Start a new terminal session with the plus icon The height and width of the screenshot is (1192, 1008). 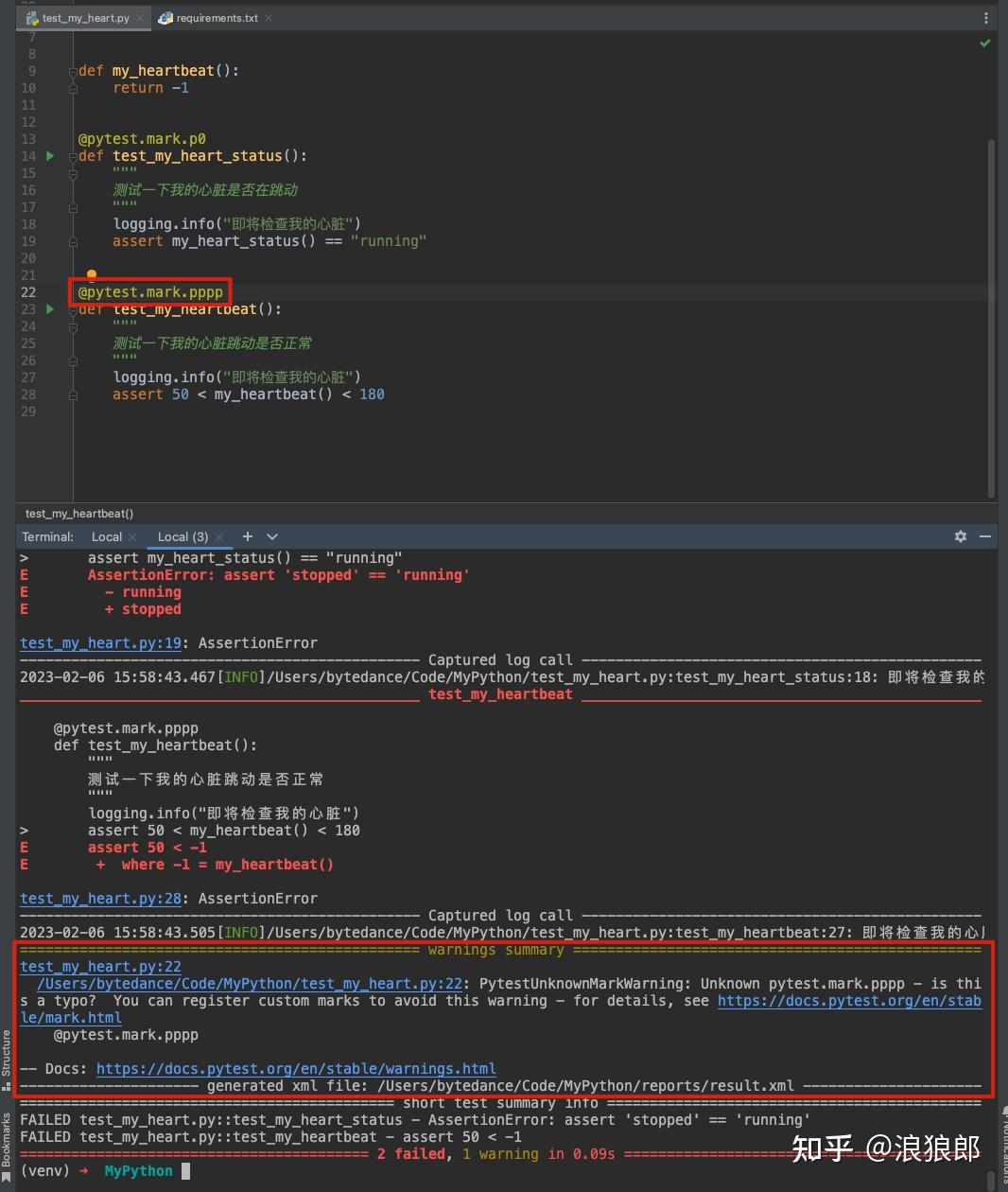coord(246,536)
